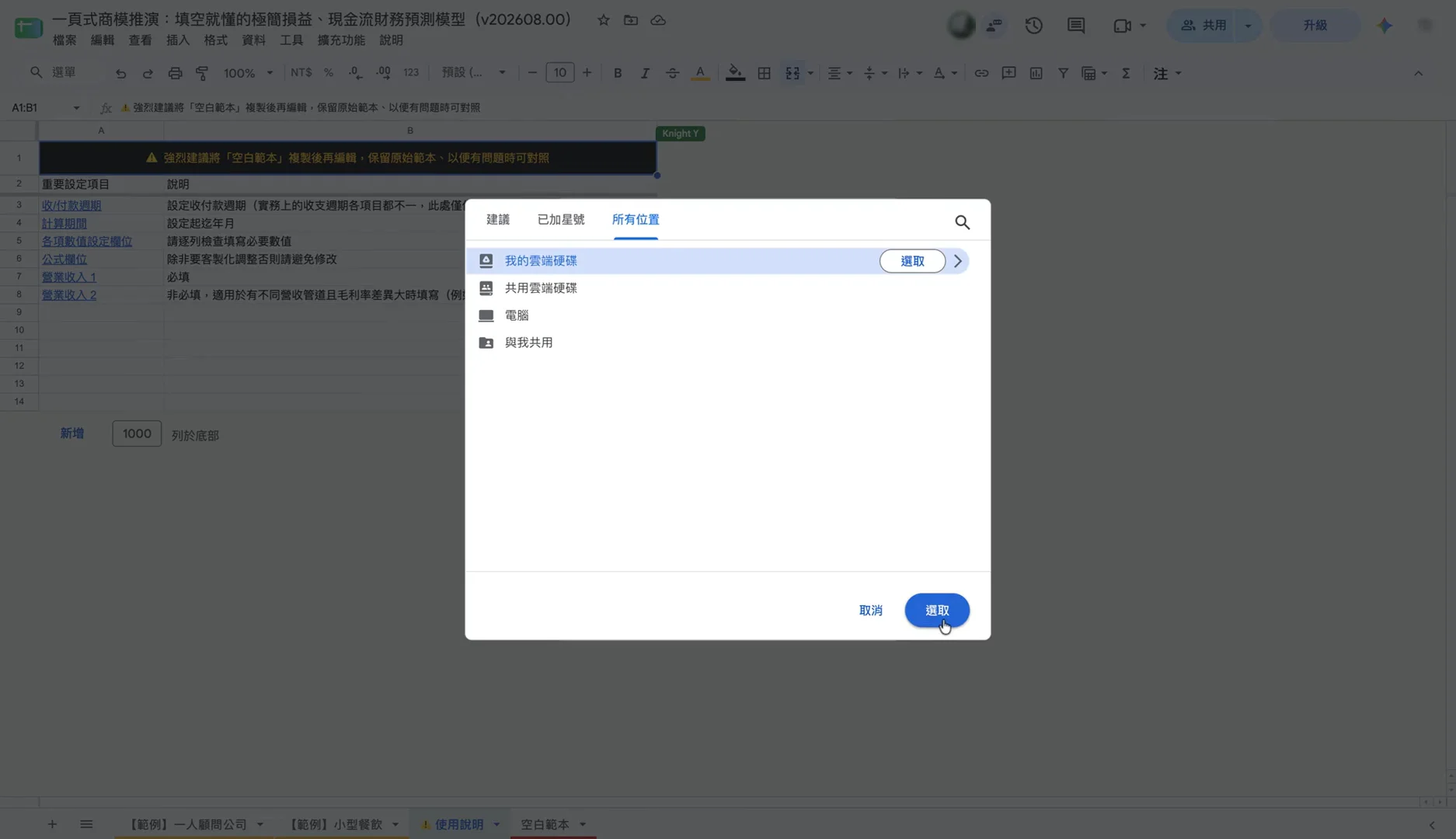Image resolution: width=1456 pixels, height=839 pixels.
Task: Click the move-to-folder icon beside the title
Action: [x=631, y=20]
